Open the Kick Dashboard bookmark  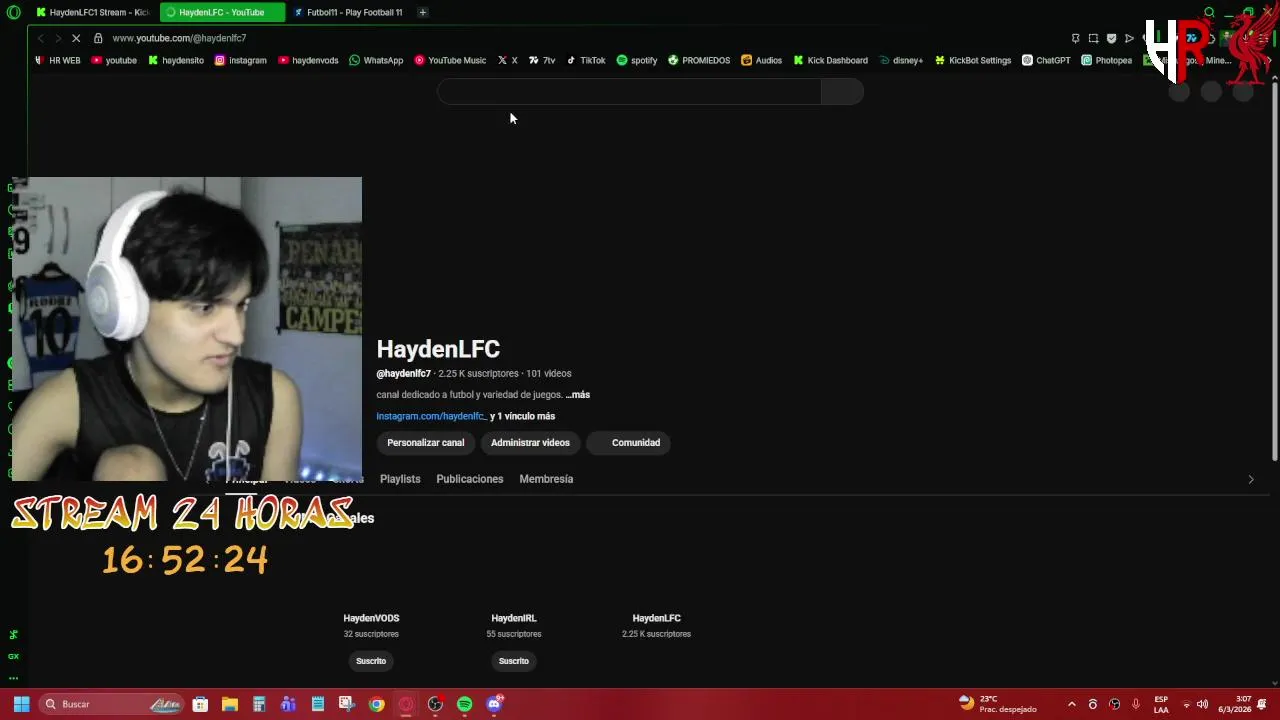pos(830,60)
